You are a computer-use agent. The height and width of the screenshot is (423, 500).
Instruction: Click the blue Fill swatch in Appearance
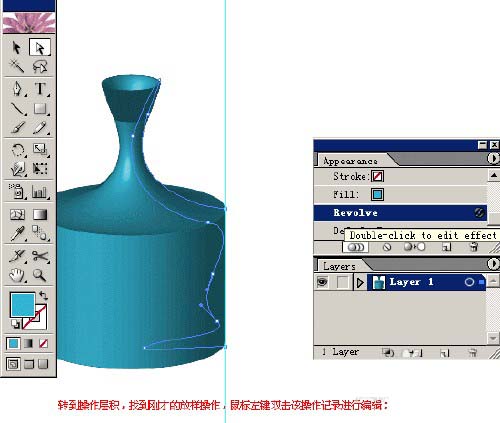377,194
